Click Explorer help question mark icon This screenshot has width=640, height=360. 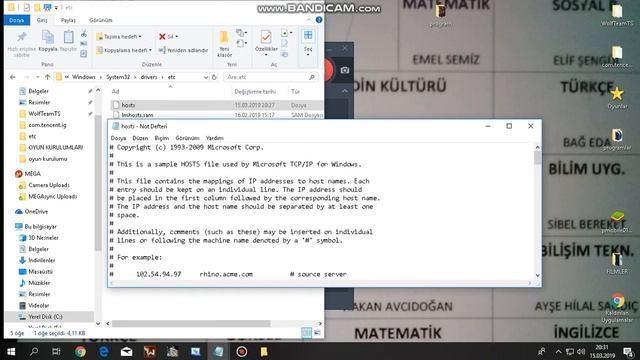[x=319, y=20]
